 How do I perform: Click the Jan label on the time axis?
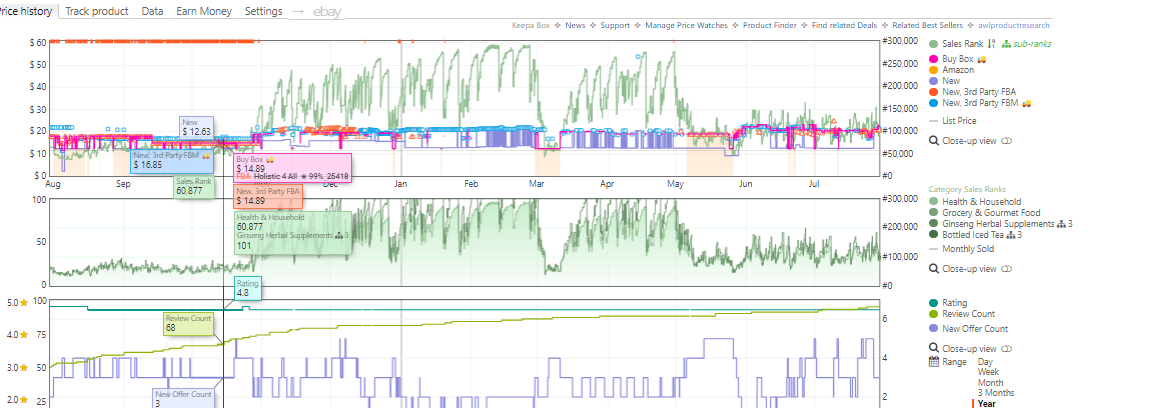(401, 184)
